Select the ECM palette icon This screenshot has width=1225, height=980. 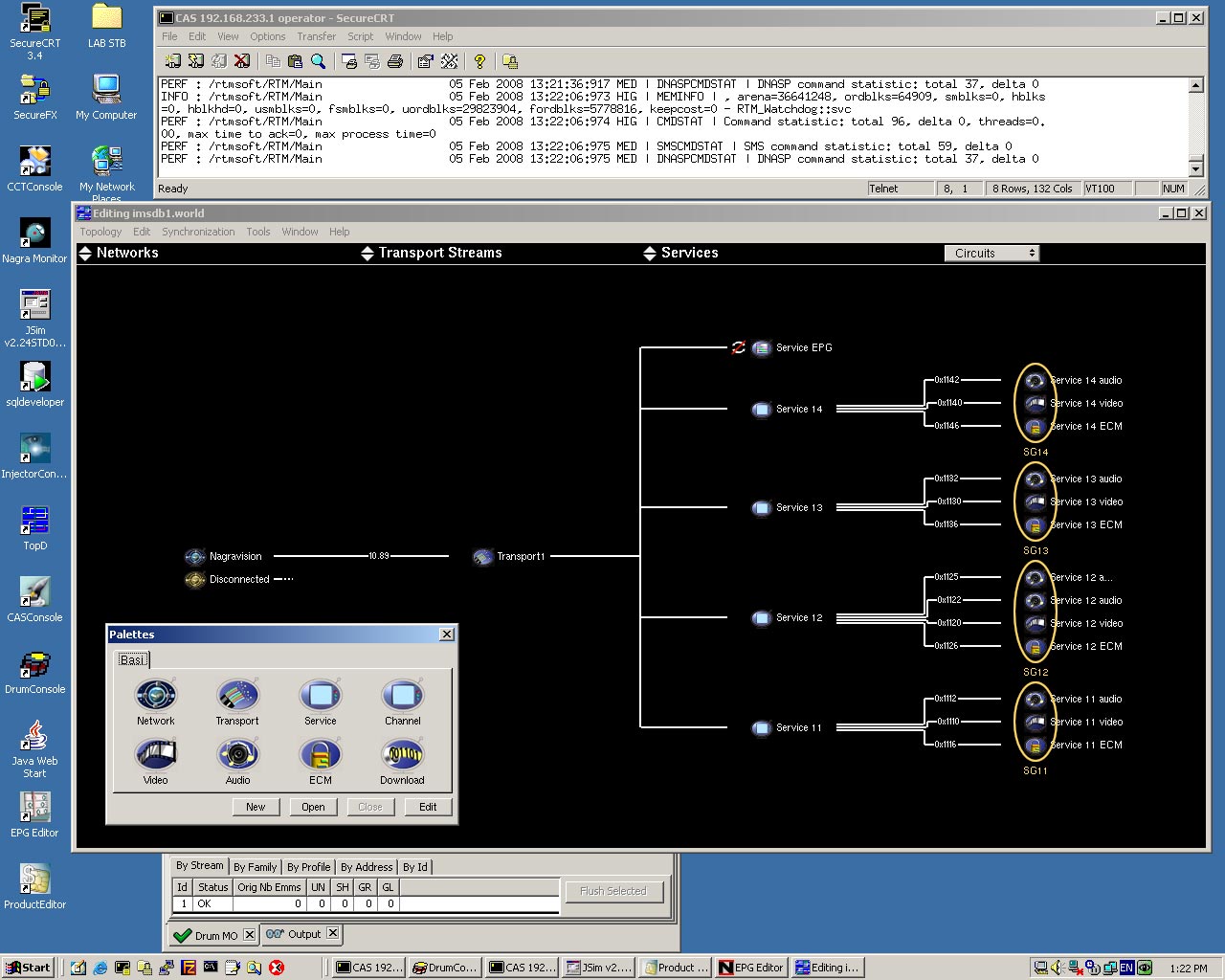[321, 755]
